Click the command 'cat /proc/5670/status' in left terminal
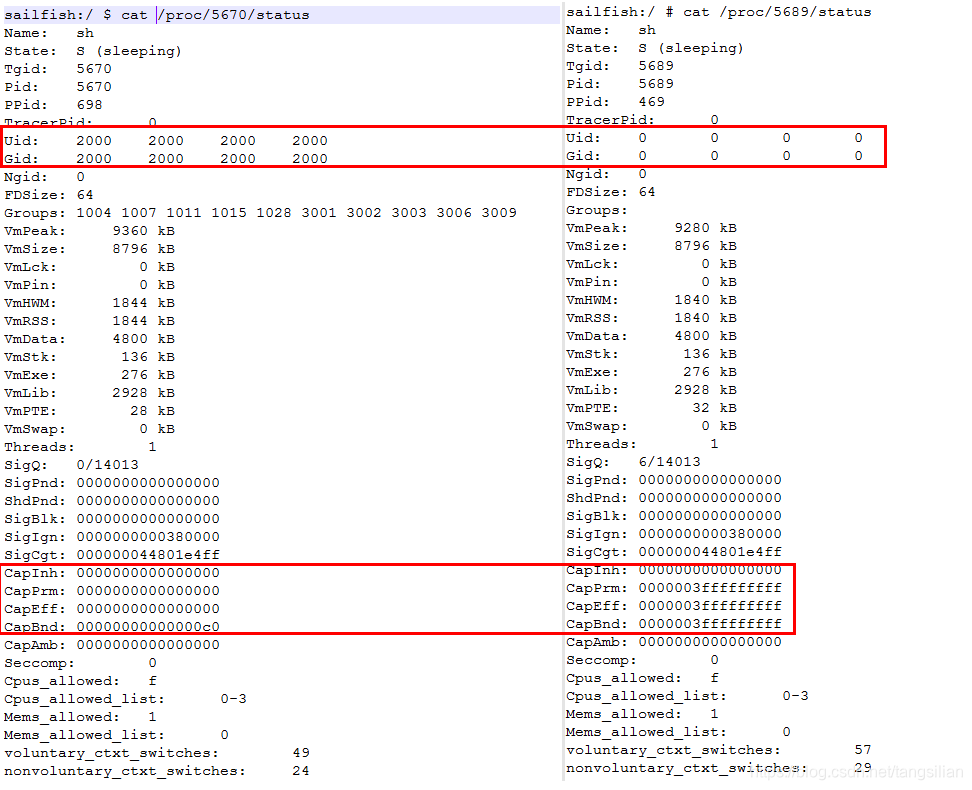972x790 pixels. coord(215,15)
